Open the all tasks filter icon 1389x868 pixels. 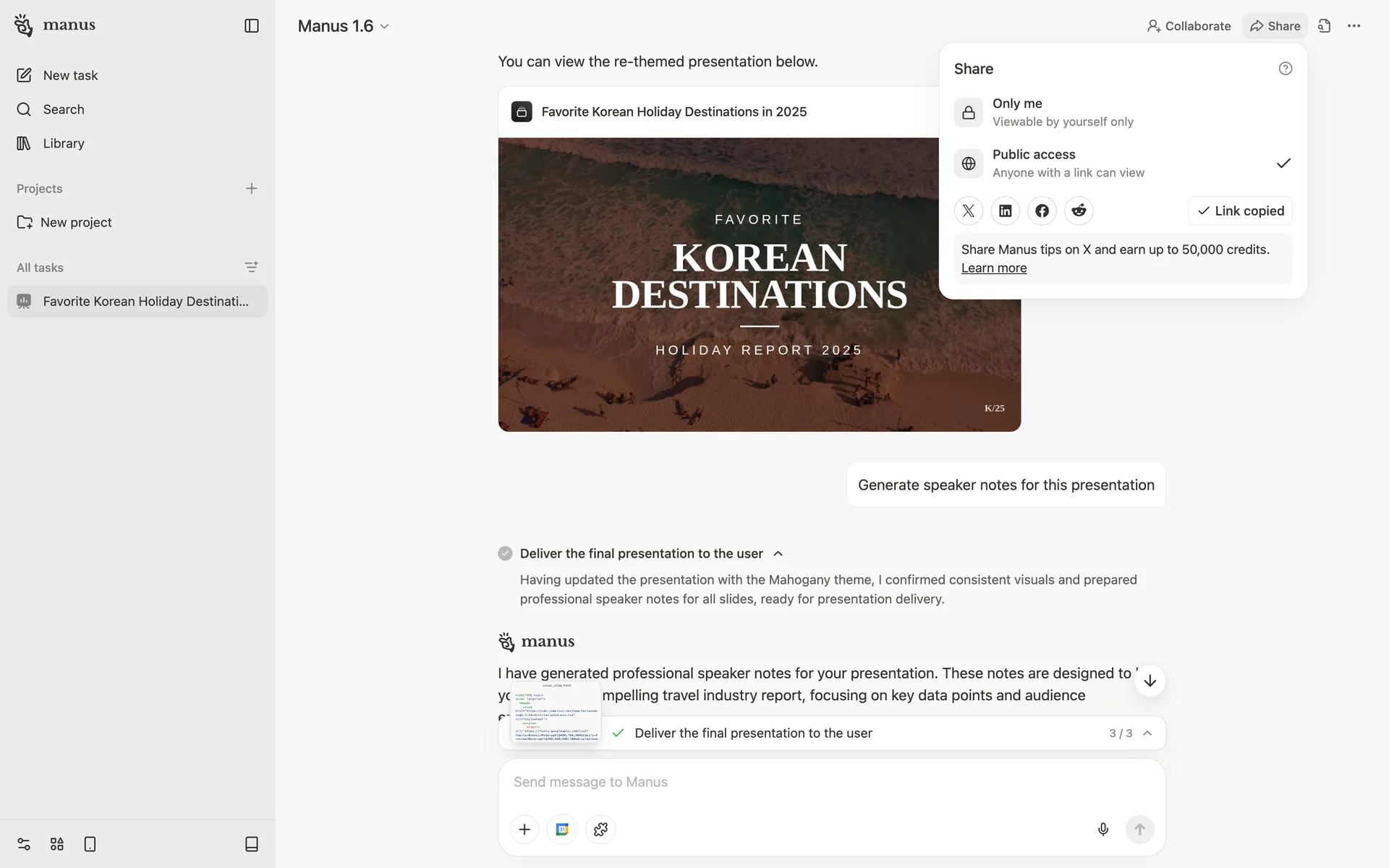[x=251, y=267]
